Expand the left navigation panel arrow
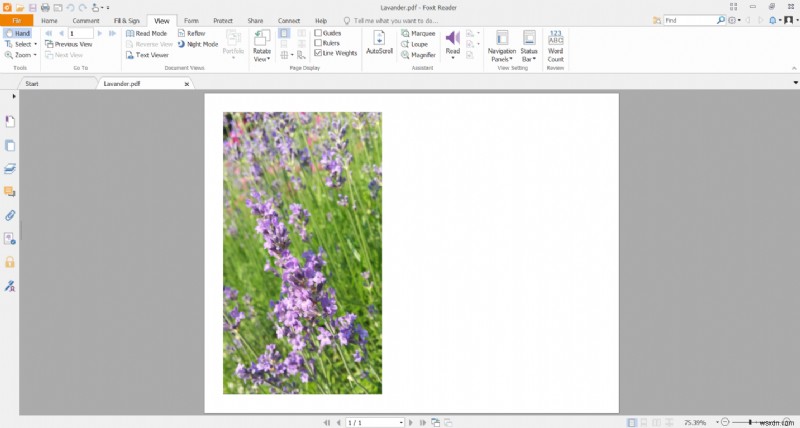This screenshot has height=428, width=800. (x=14, y=96)
